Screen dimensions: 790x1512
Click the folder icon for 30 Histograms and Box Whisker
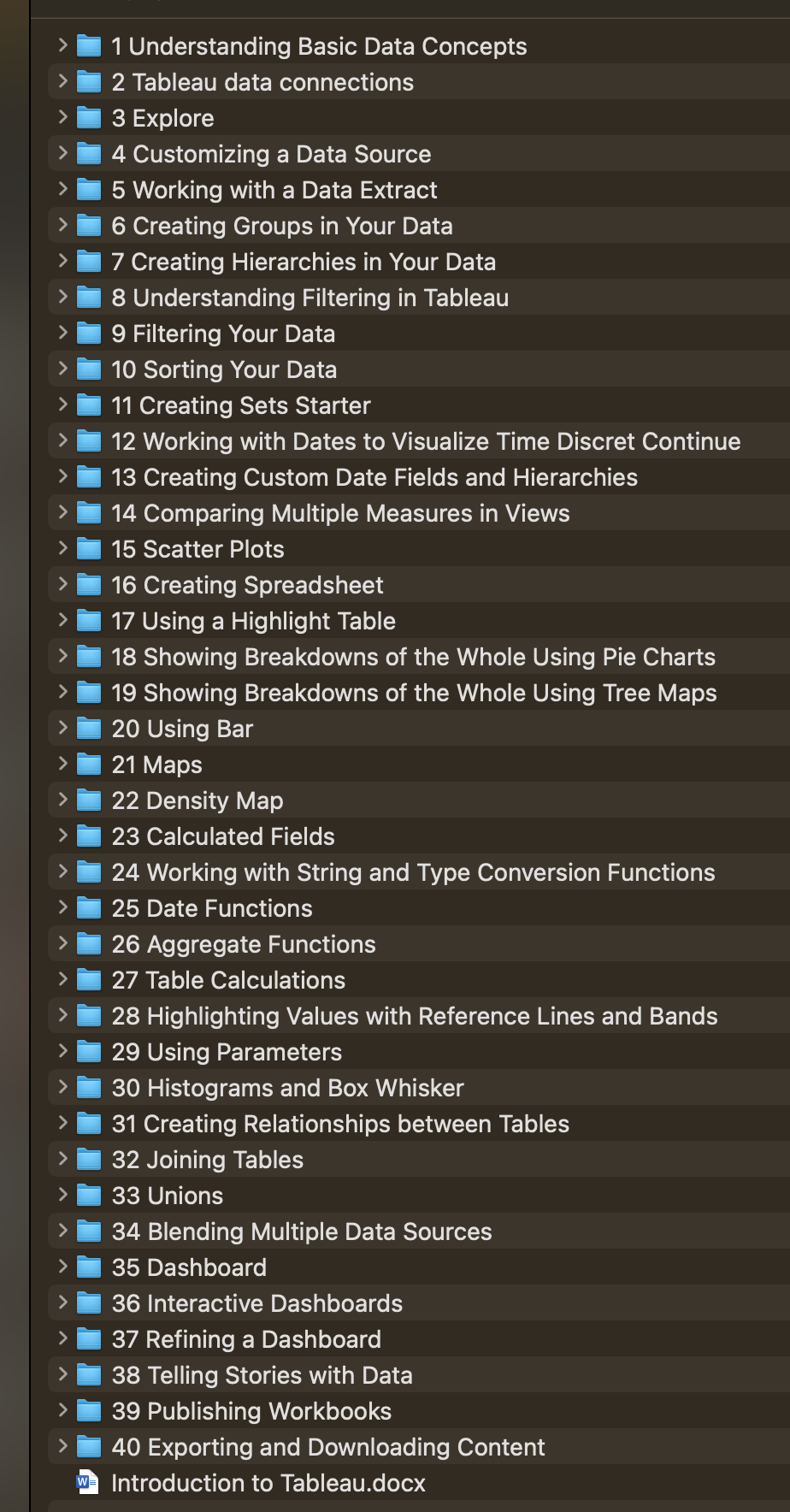point(89,1088)
